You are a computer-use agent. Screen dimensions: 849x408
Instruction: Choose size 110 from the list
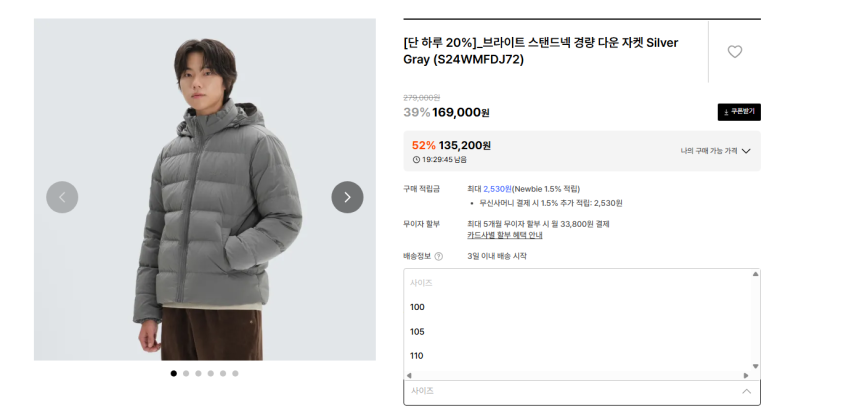tap(418, 355)
